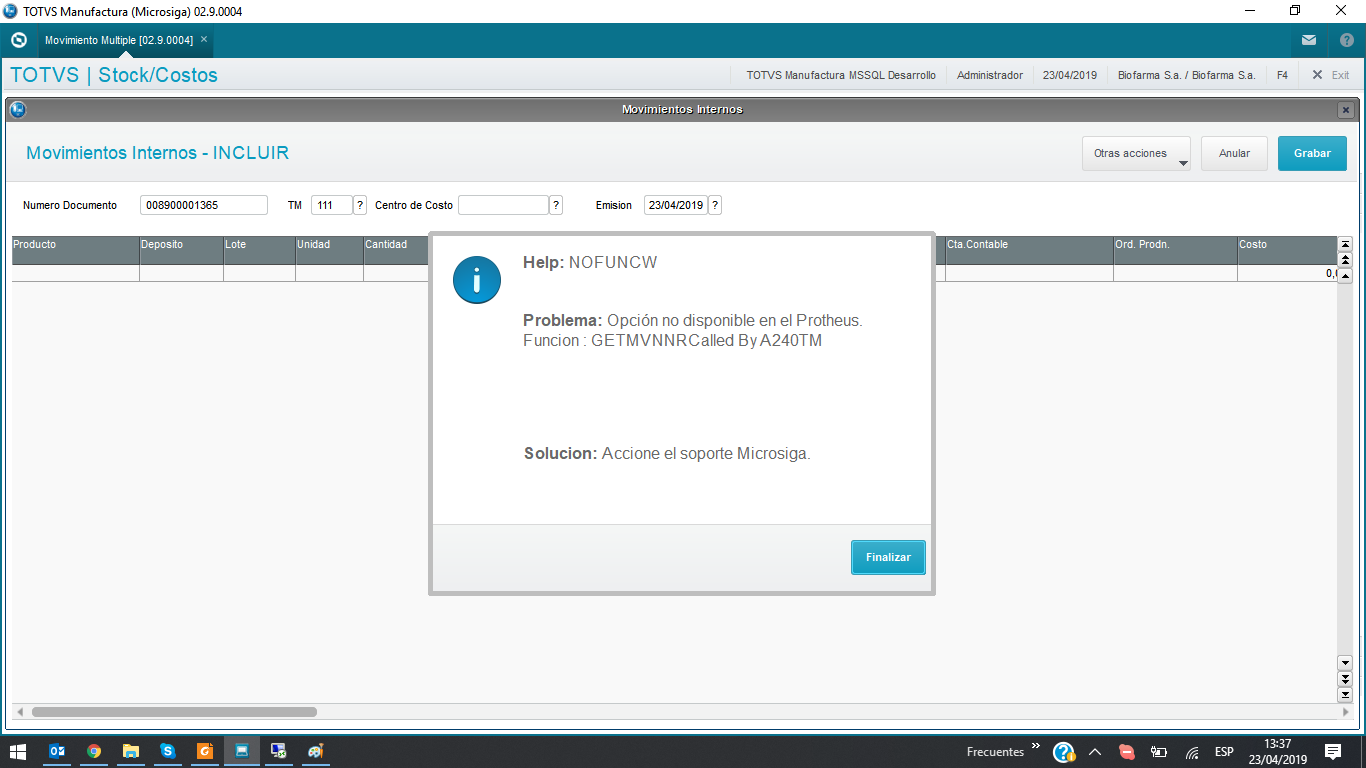Open the Wi-Fi network tray icon

click(1192, 752)
